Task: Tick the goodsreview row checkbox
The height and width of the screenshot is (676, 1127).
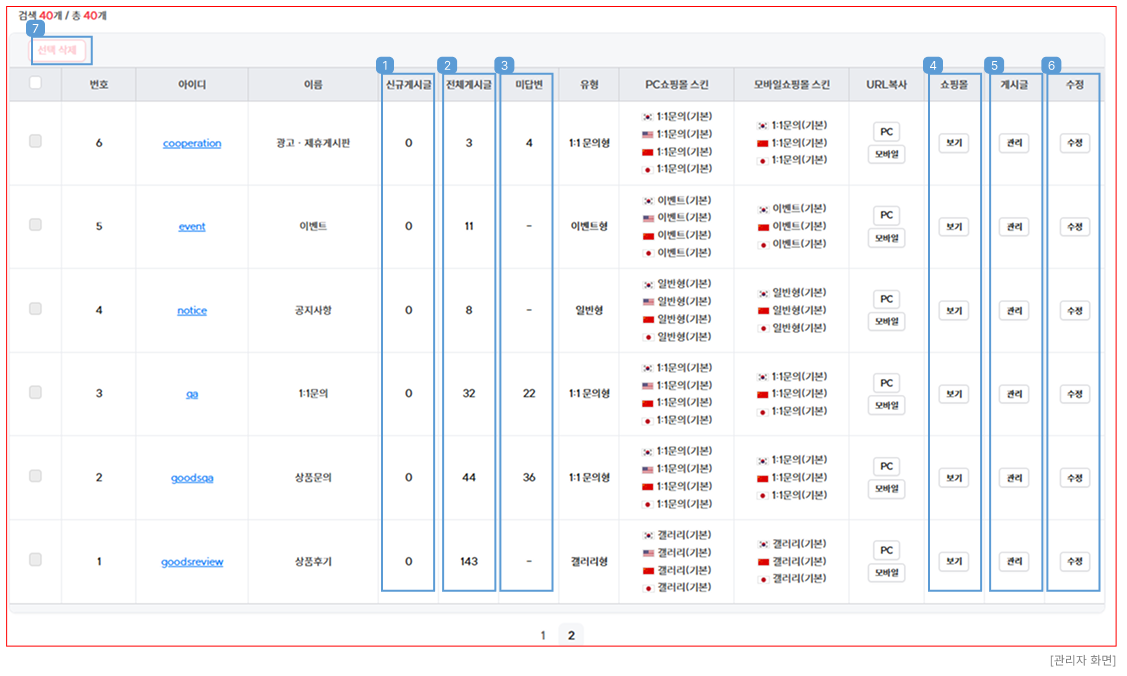Action: click(35, 560)
